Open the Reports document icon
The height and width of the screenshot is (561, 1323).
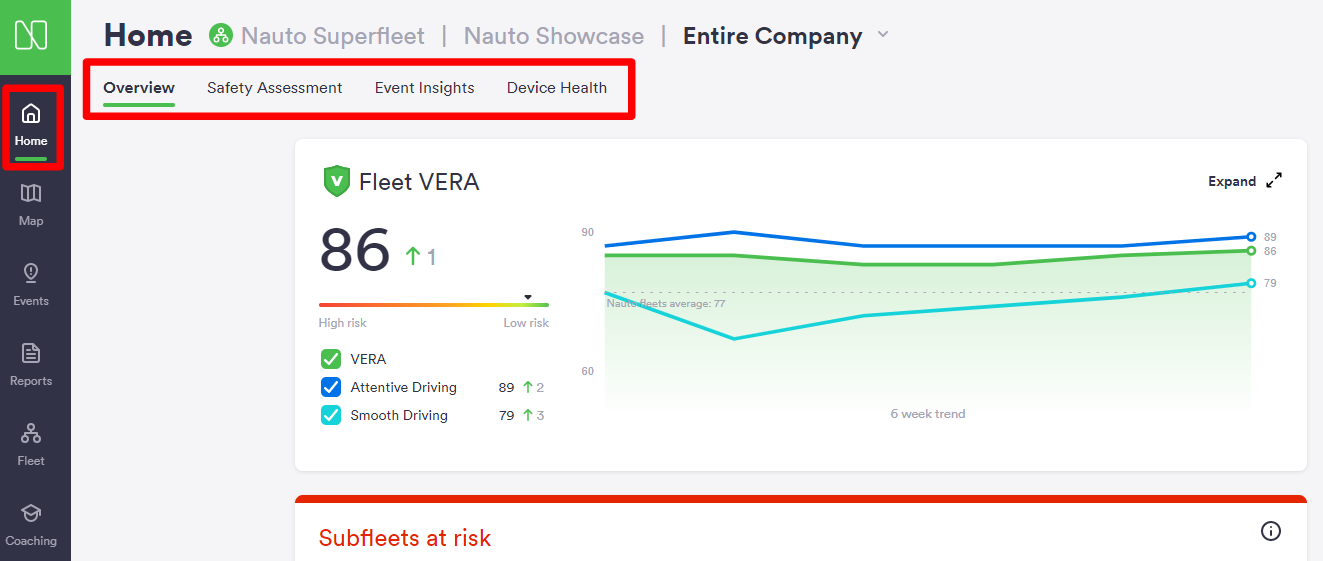[x=31, y=353]
